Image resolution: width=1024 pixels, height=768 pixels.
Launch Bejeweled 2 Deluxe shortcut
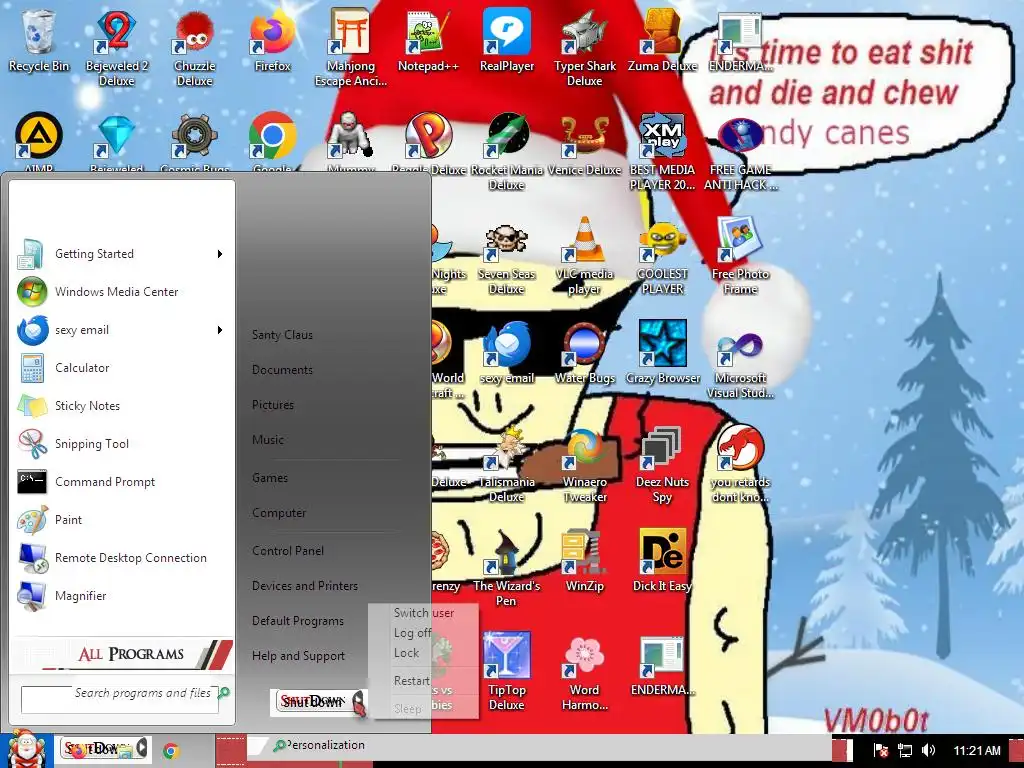(x=116, y=47)
